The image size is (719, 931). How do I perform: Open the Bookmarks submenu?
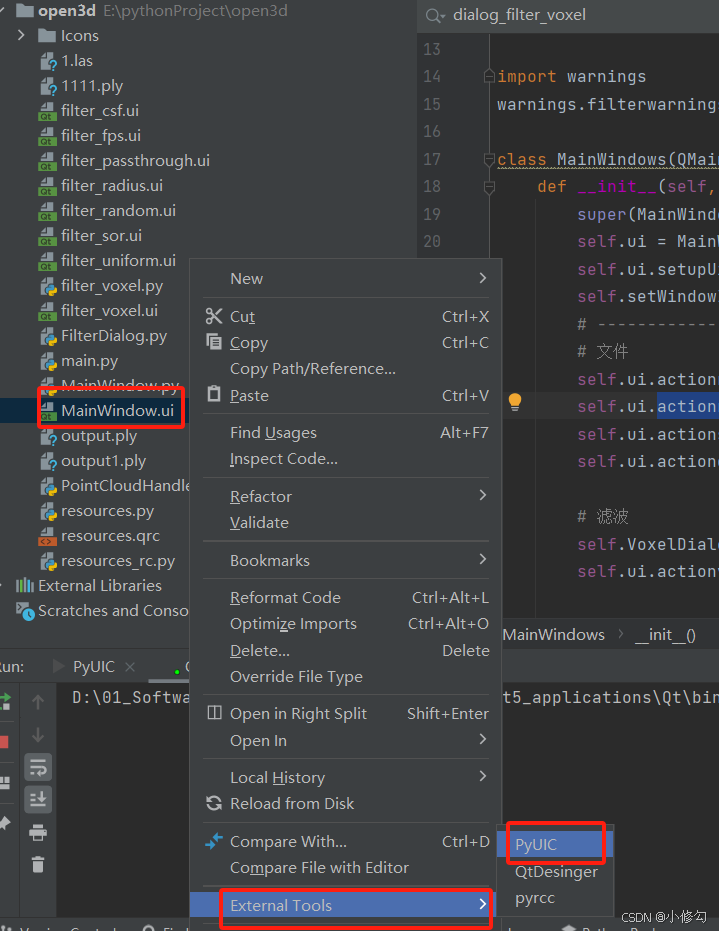[x=346, y=560]
